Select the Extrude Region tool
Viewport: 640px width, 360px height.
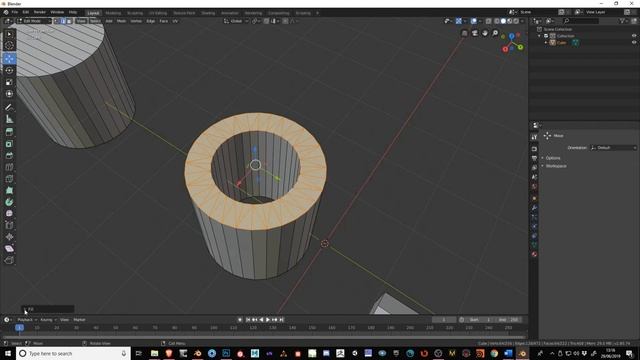click(x=9, y=132)
